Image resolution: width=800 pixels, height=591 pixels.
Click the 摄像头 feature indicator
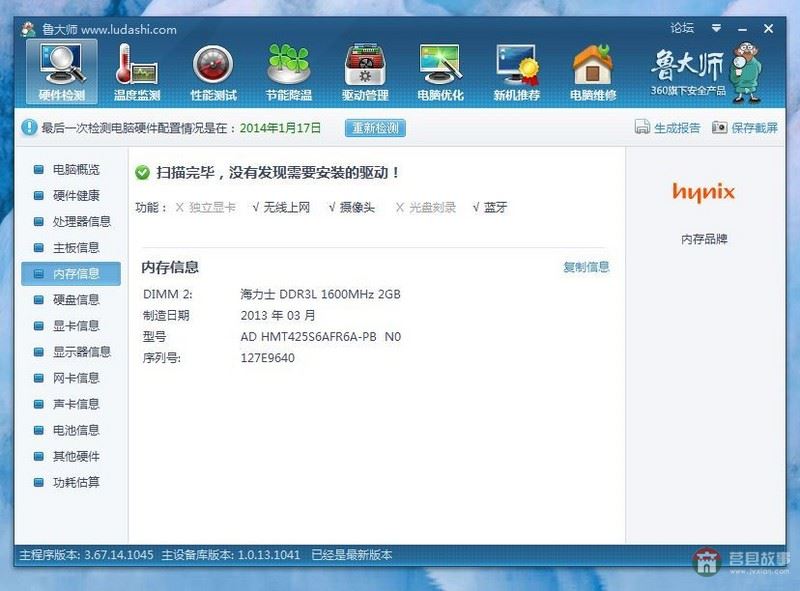click(x=351, y=207)
